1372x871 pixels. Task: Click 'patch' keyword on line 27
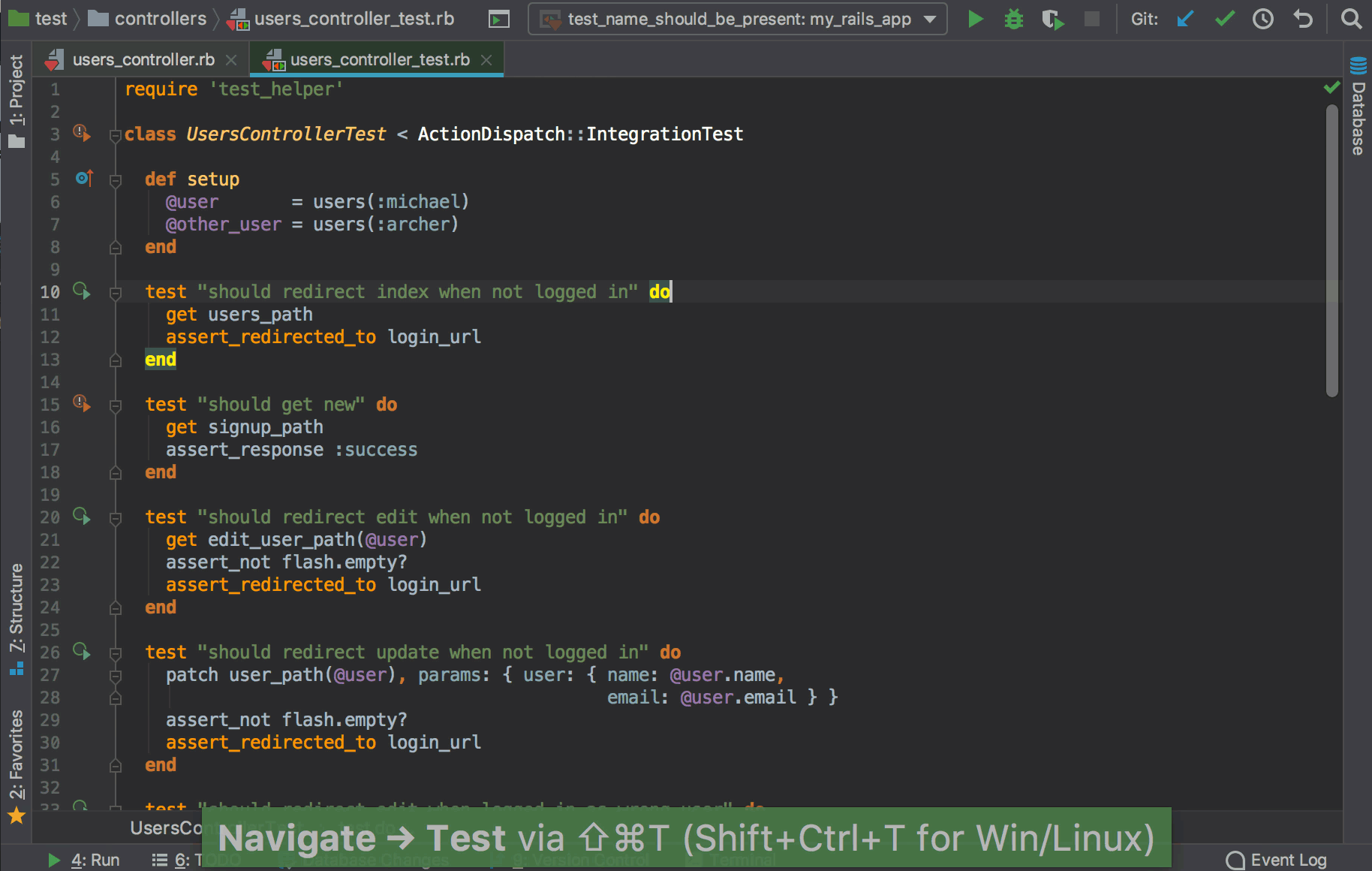[x=192, y=675]
